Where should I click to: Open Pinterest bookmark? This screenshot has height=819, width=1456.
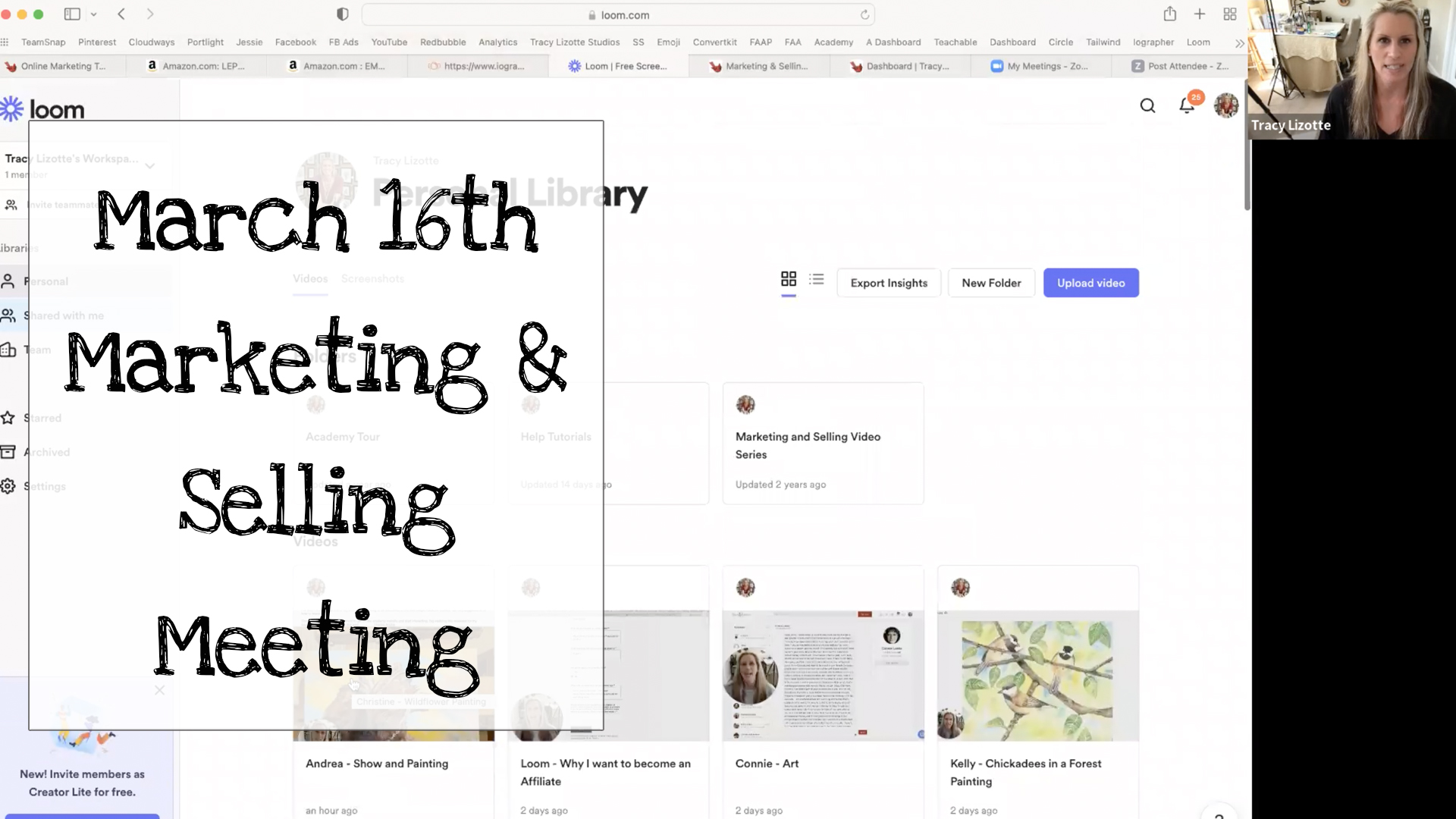point(97,42)
